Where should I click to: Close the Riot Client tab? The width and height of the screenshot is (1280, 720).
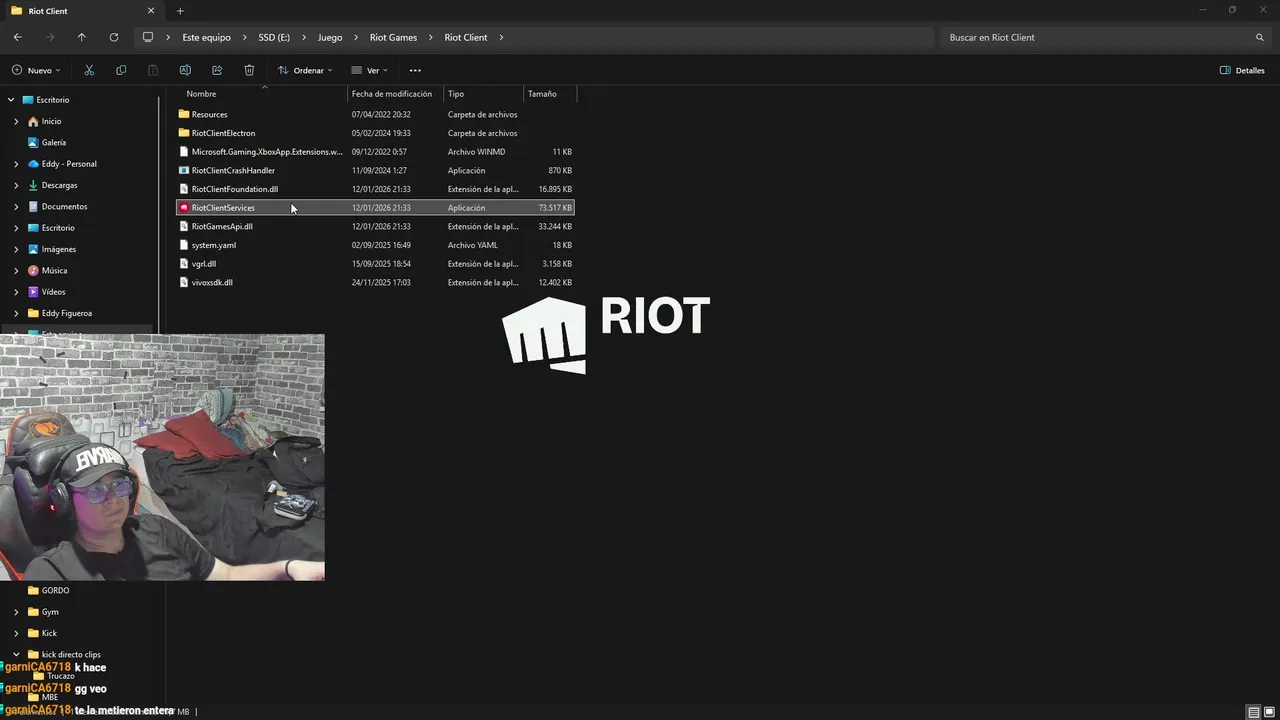151,11
